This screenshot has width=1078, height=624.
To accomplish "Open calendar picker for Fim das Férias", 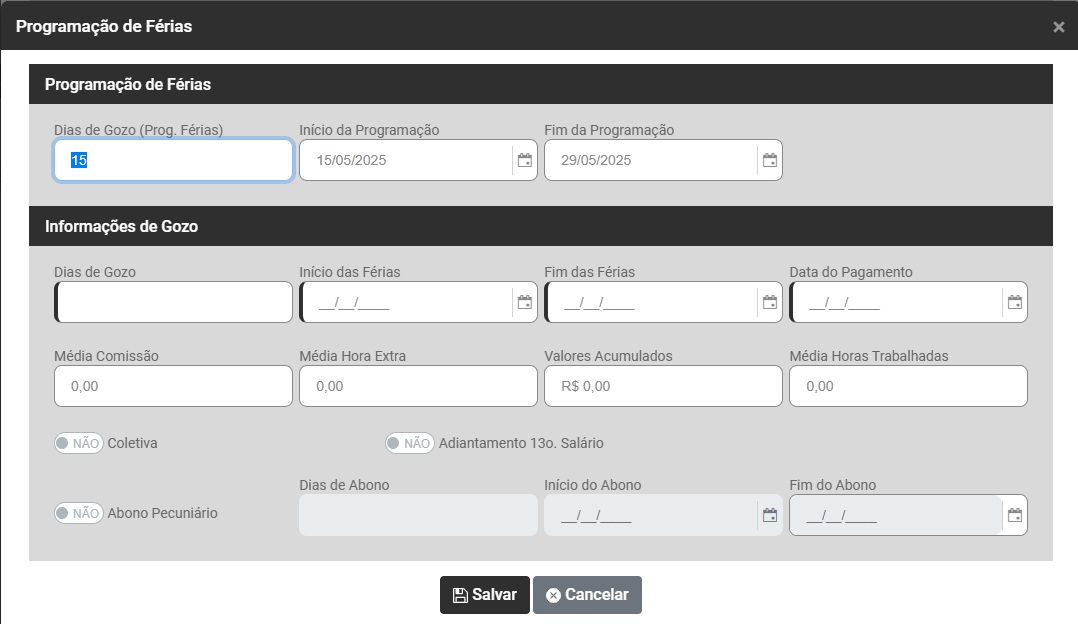I will (x=769, y=302).
